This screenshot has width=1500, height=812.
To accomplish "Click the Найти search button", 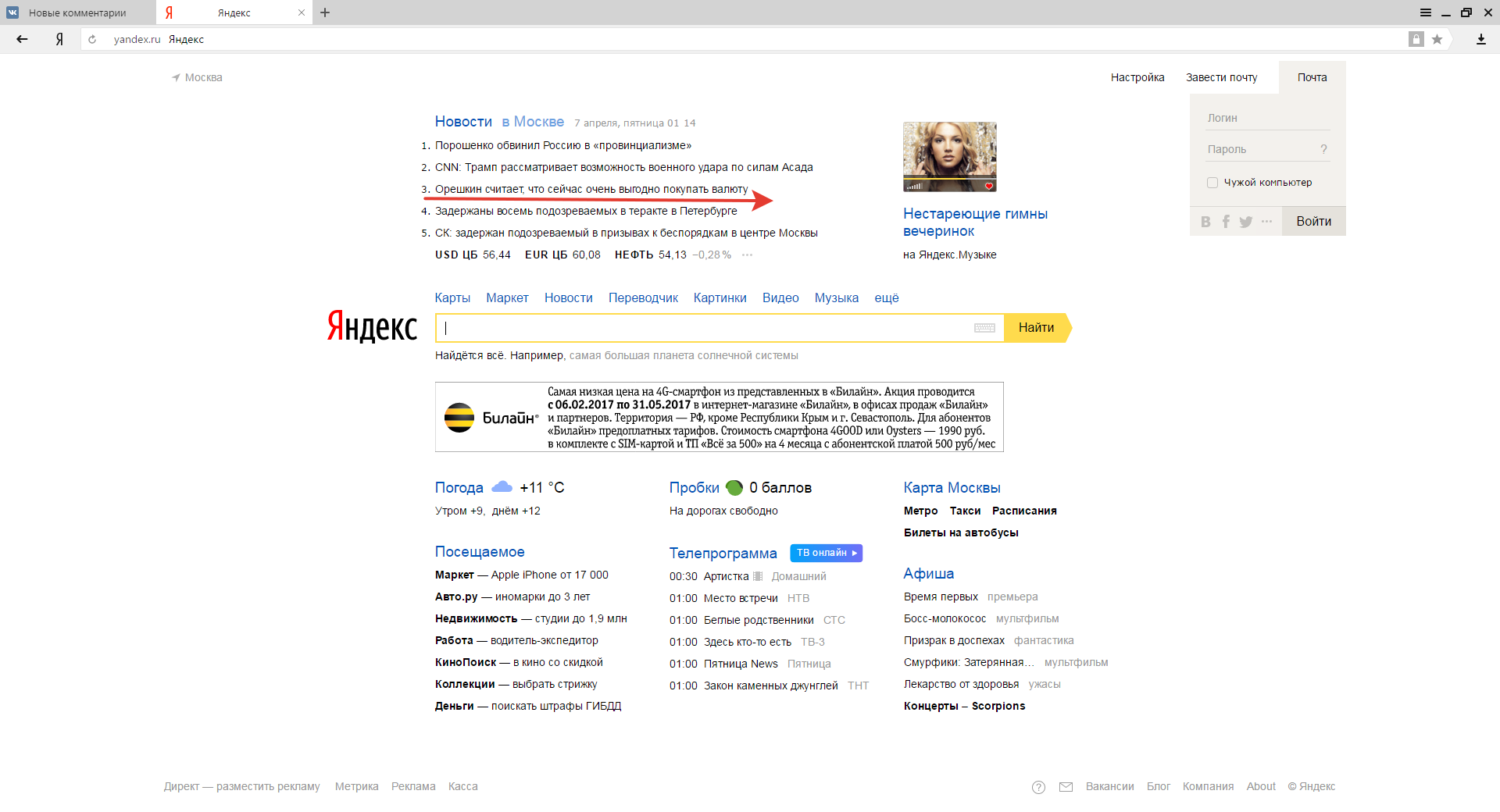I will pos(1037,328).
